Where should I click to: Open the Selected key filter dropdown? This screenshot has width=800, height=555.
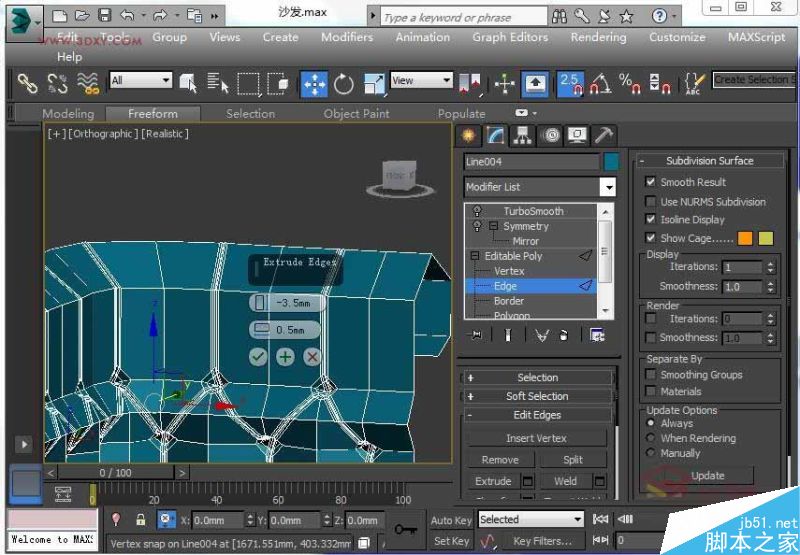pos(578,519)
